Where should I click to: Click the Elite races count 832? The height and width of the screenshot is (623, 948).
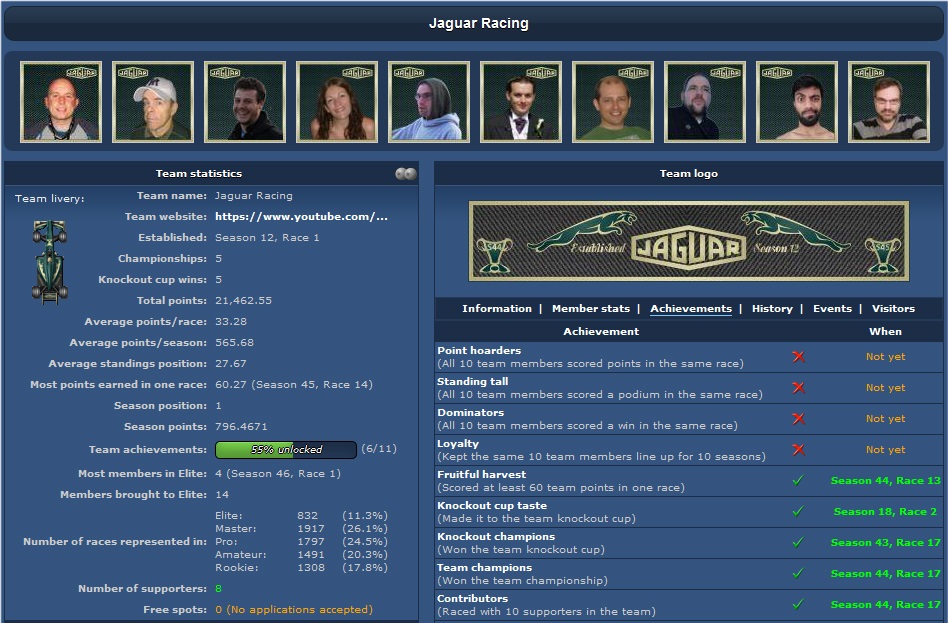tap(307, 515)
